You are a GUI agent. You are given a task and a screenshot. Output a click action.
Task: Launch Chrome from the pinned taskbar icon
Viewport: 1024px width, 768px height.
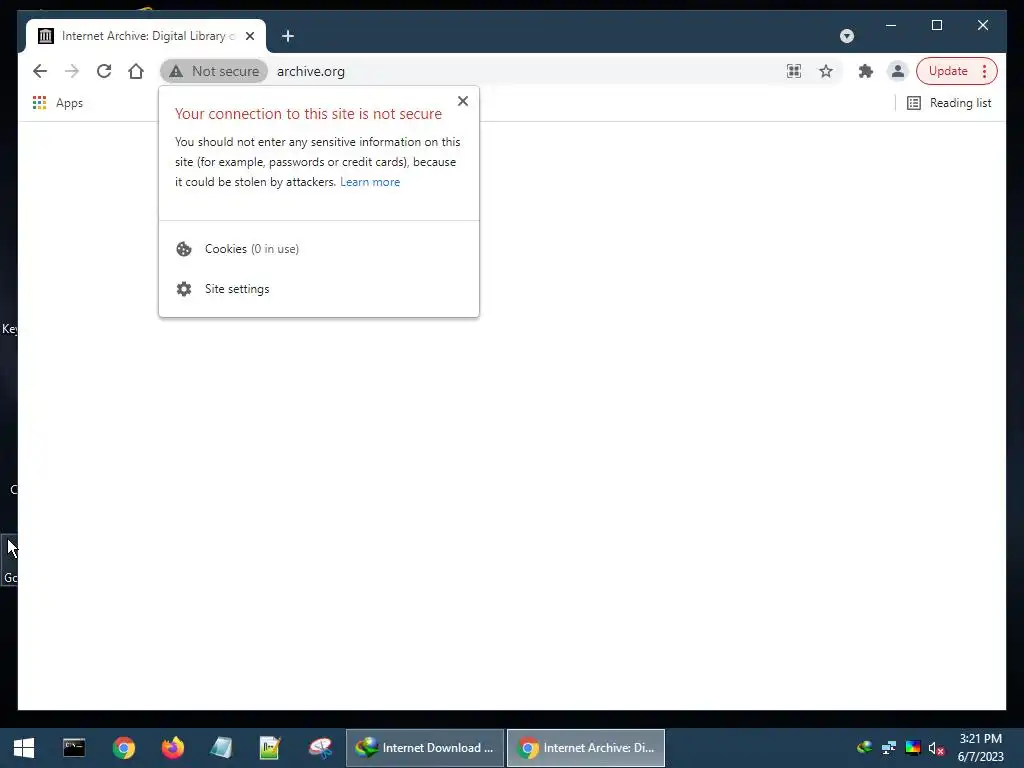tap(123, 748)
